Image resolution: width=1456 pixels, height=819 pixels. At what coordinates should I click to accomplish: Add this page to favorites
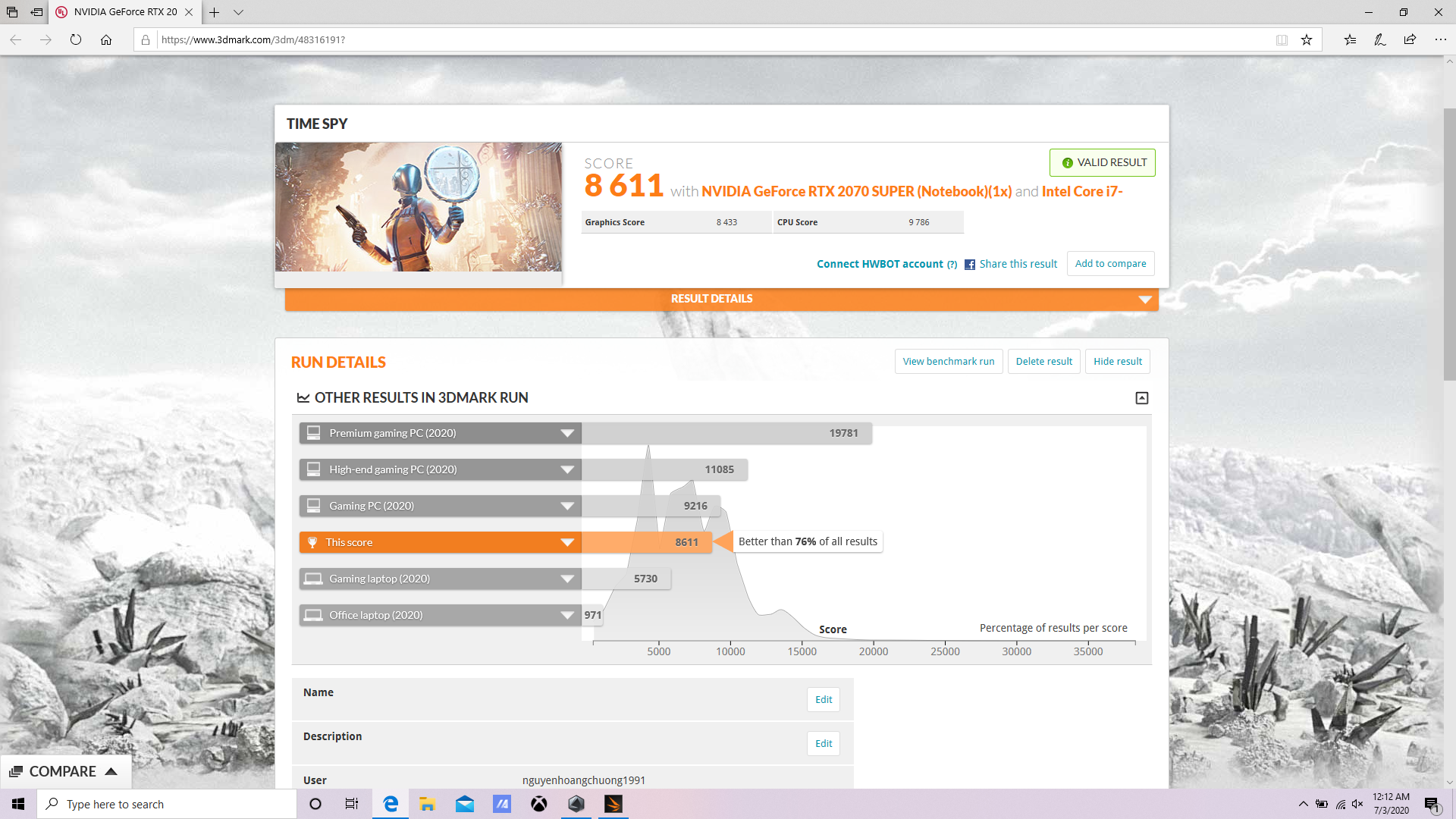tap(1307, 39)
